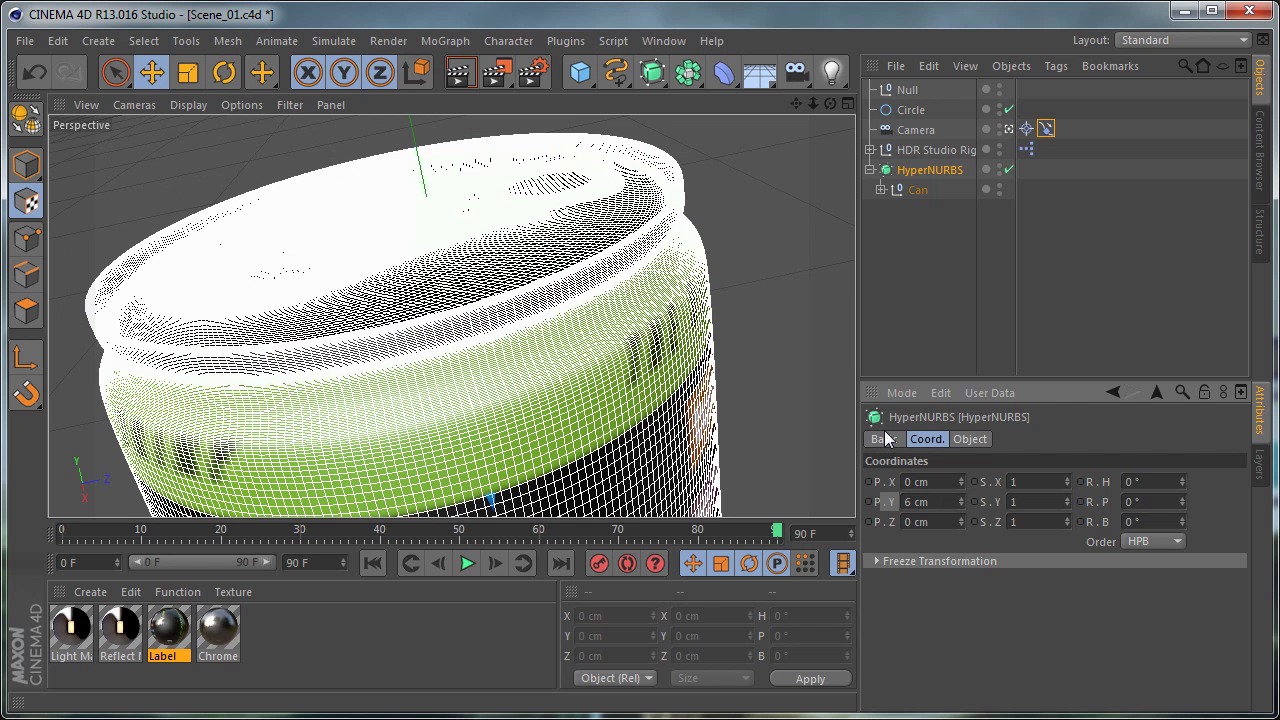Click timeline frame marker at 90
This screenshot has width=1280, height=720.
coord(777,529)
